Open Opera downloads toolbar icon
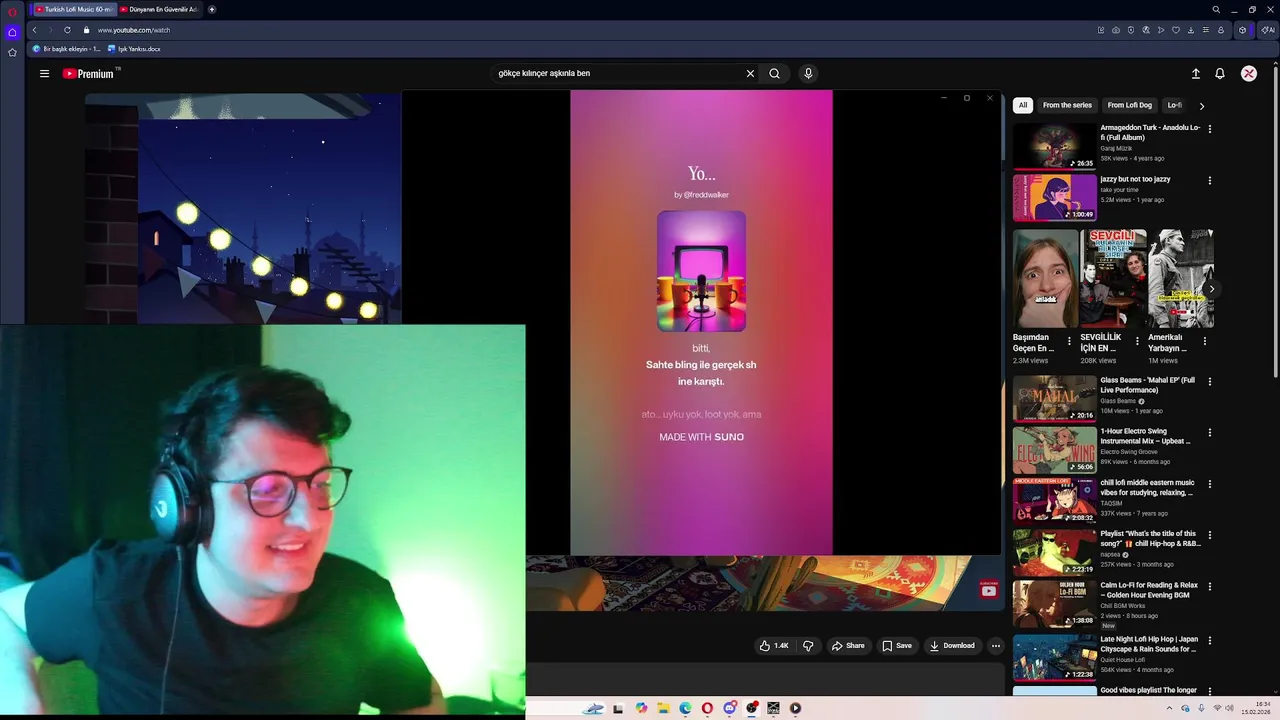 (x=1191, y=30)
